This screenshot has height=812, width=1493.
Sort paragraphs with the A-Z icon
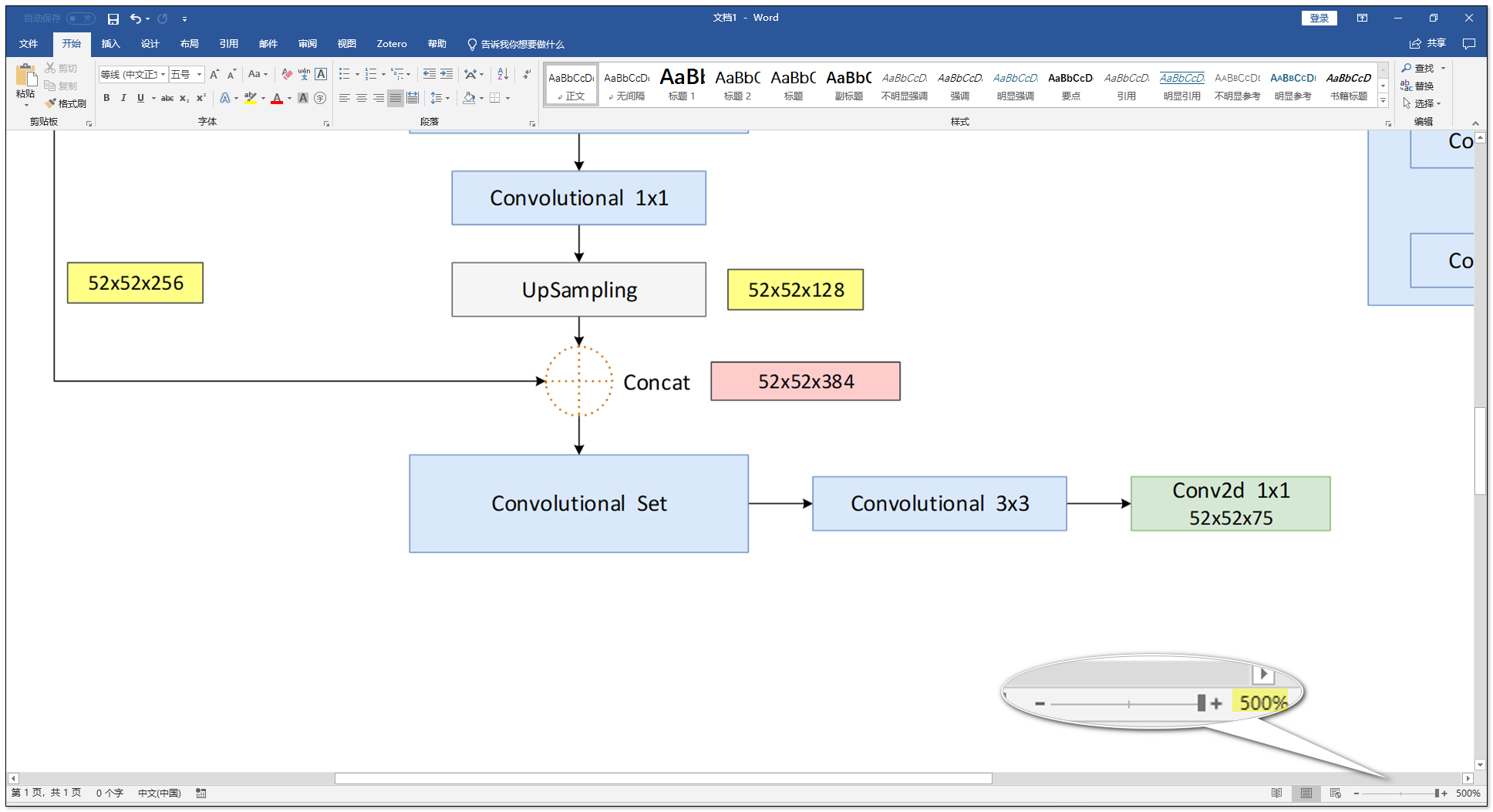[x=503, y=74]
